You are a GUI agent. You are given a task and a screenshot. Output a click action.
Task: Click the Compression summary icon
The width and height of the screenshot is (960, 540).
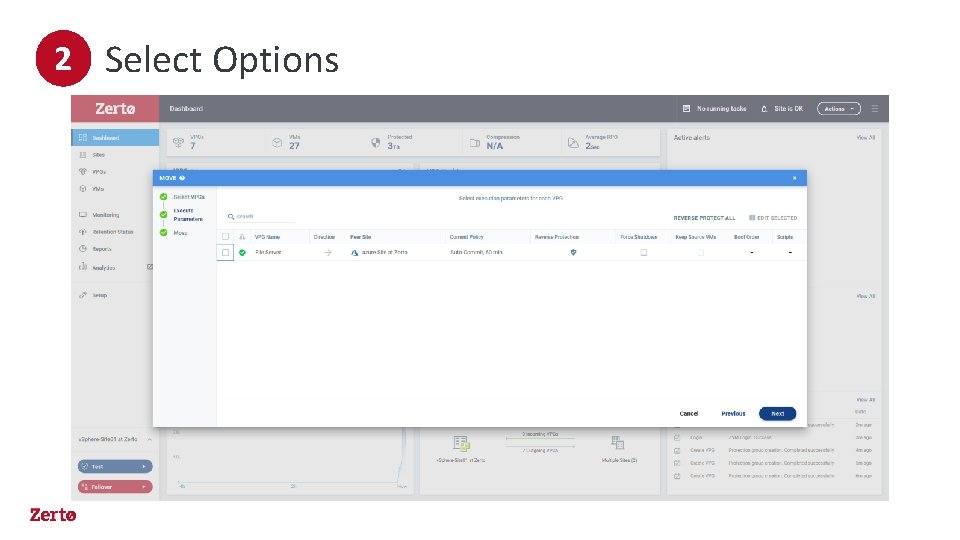pos(474,143)
